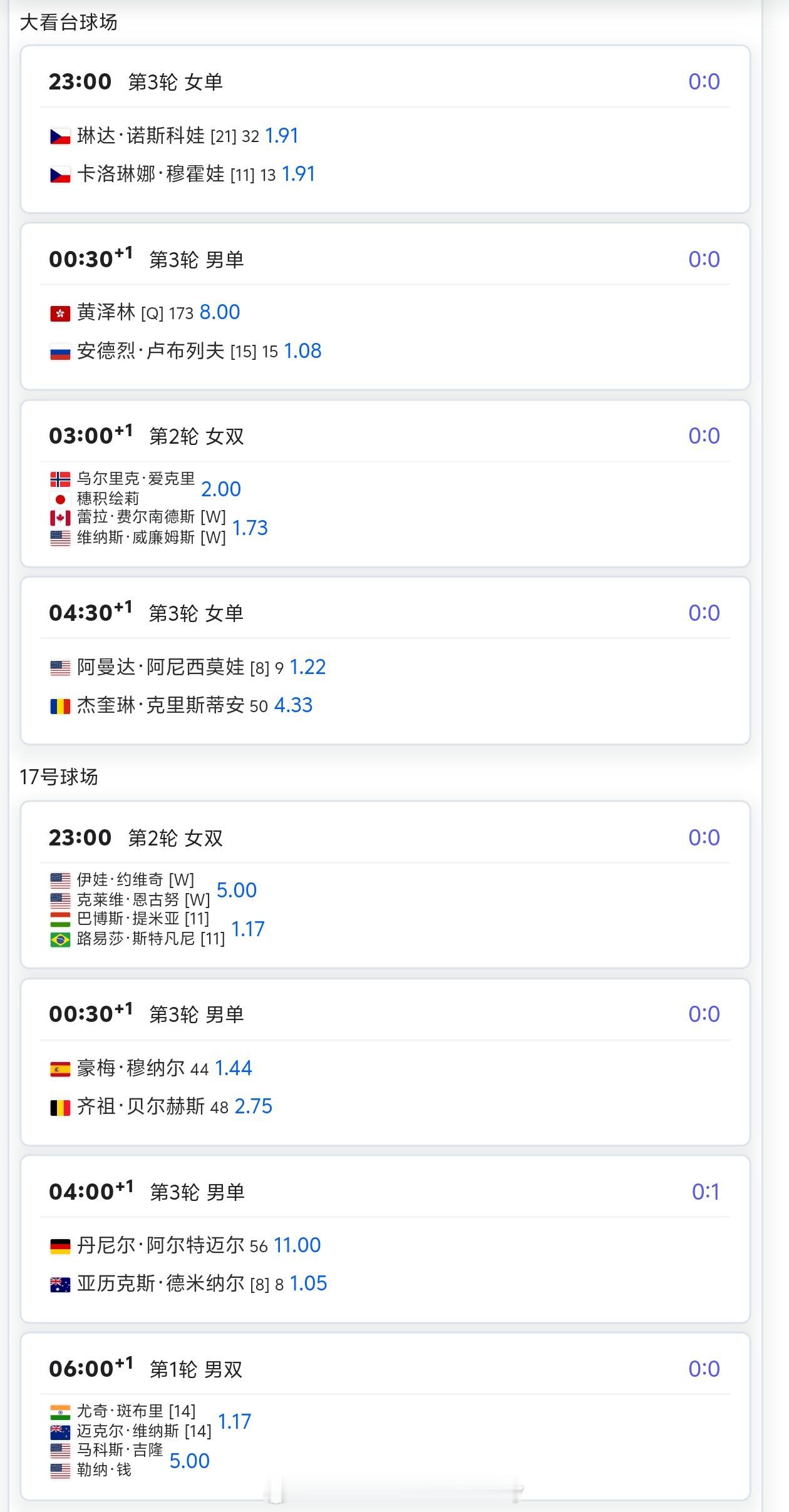Image resolution: width=789 pixels, height=1512 pixels.
Task: Click the Norwegian flag beside 乌尔里克·爱克里
Action: (x=60, y=479)
